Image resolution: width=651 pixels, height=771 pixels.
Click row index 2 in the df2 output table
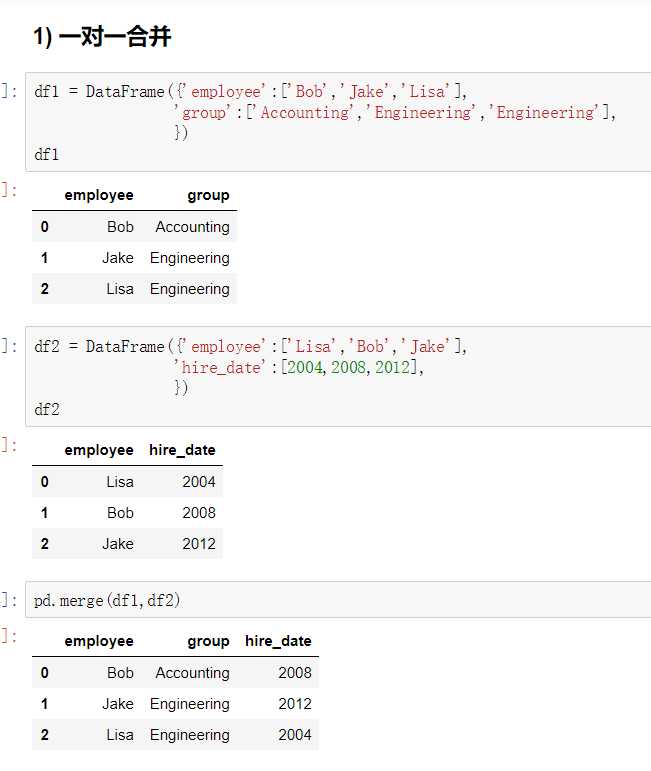click(x=44, y=544)
